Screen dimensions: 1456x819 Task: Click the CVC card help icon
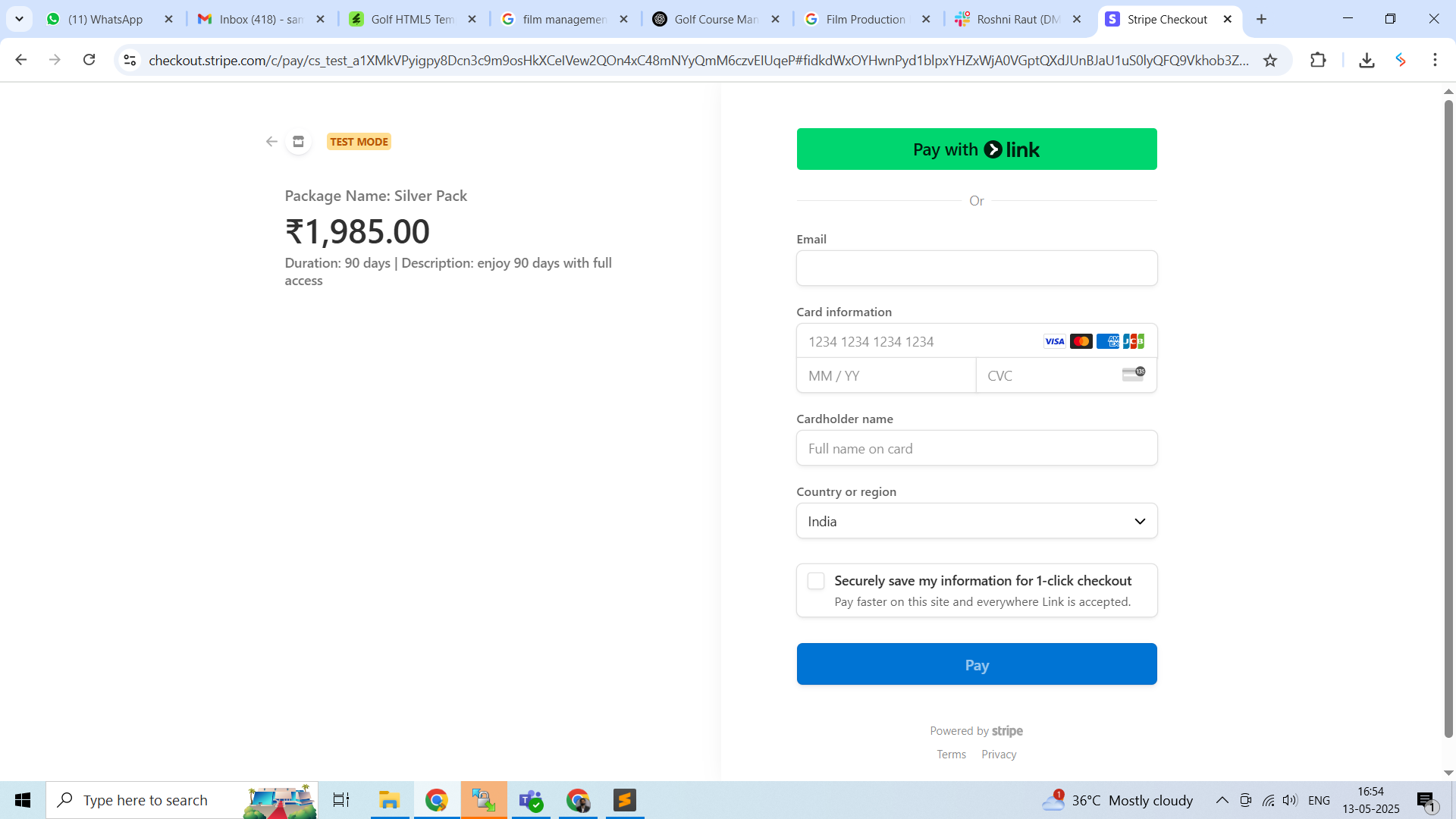(1133, 375)
